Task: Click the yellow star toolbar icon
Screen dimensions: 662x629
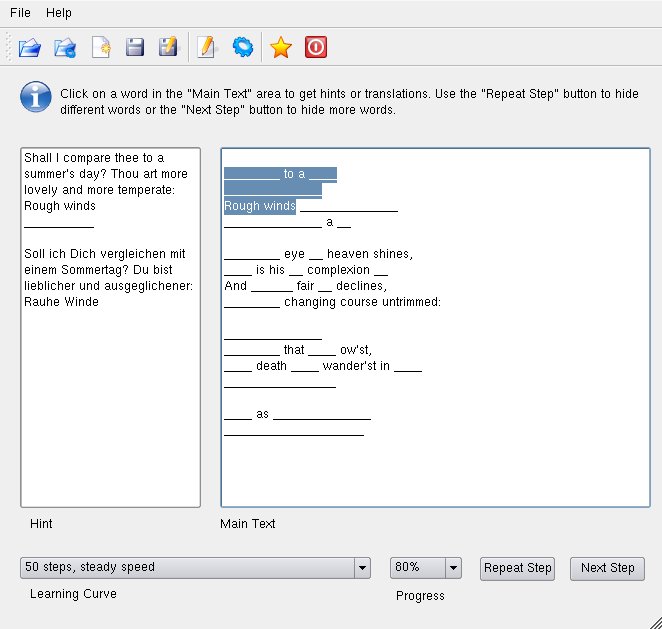Action: [281, 47]
